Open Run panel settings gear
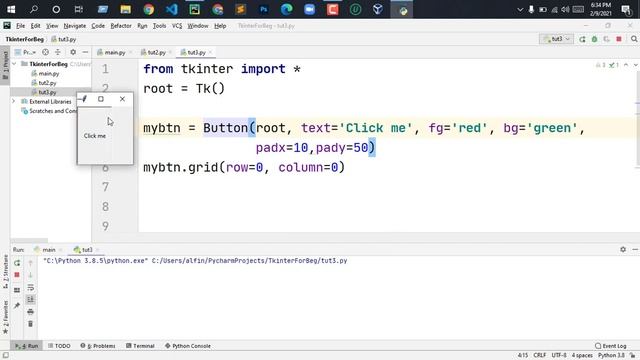Screen dimensions: 640x360 [623, 249]
